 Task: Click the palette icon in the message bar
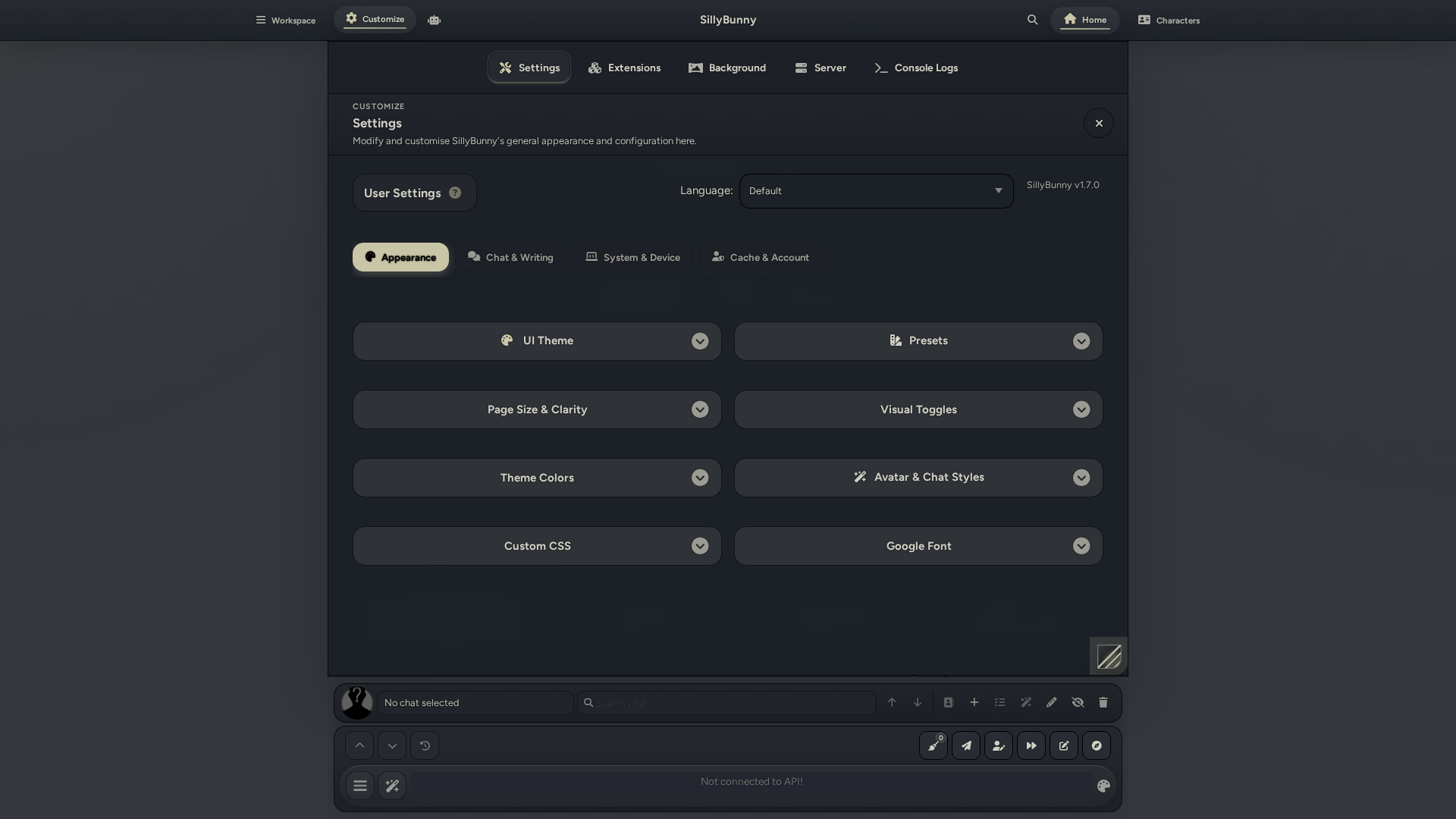tap(1104, 786)
